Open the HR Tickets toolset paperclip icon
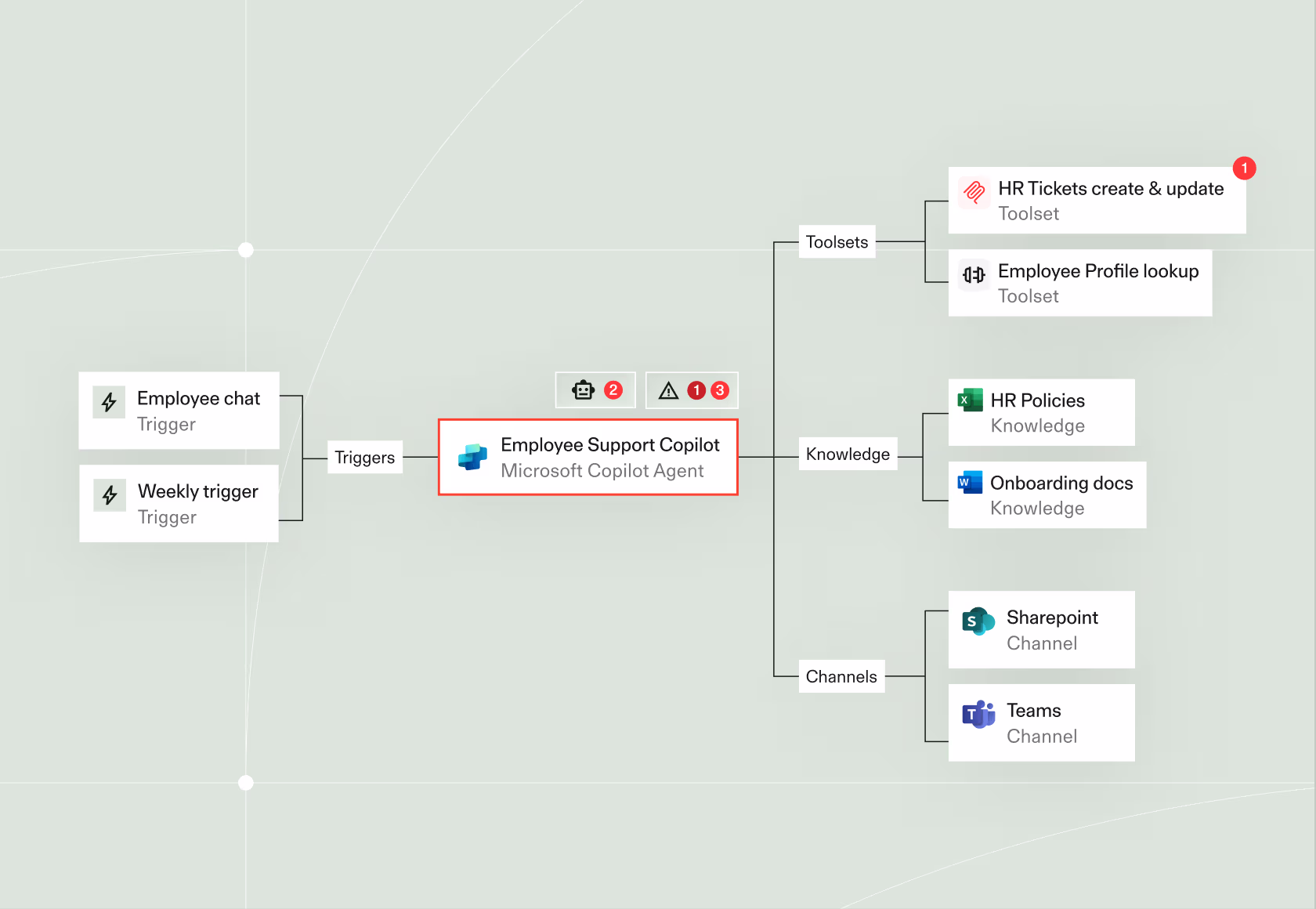Viewport: 1316px width, 909px height. (974, 192)
